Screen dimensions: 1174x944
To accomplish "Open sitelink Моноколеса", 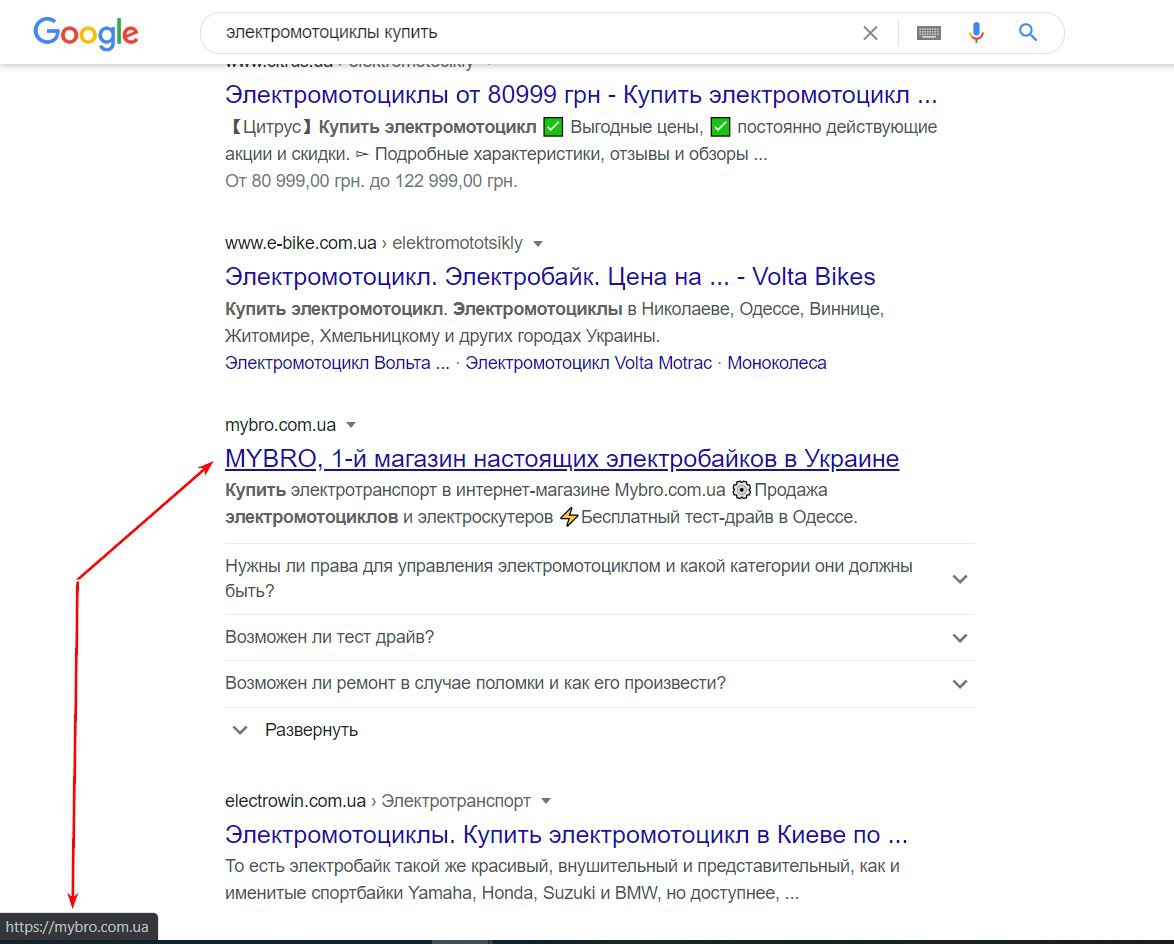I will (x=777, y=363).
